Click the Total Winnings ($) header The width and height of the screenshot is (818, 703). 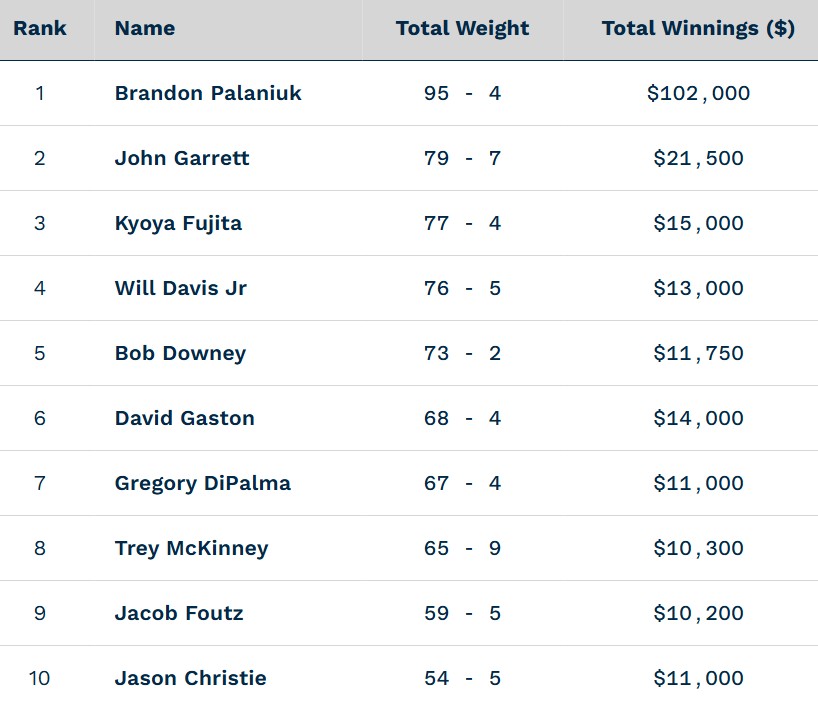(x=698, y=28)
